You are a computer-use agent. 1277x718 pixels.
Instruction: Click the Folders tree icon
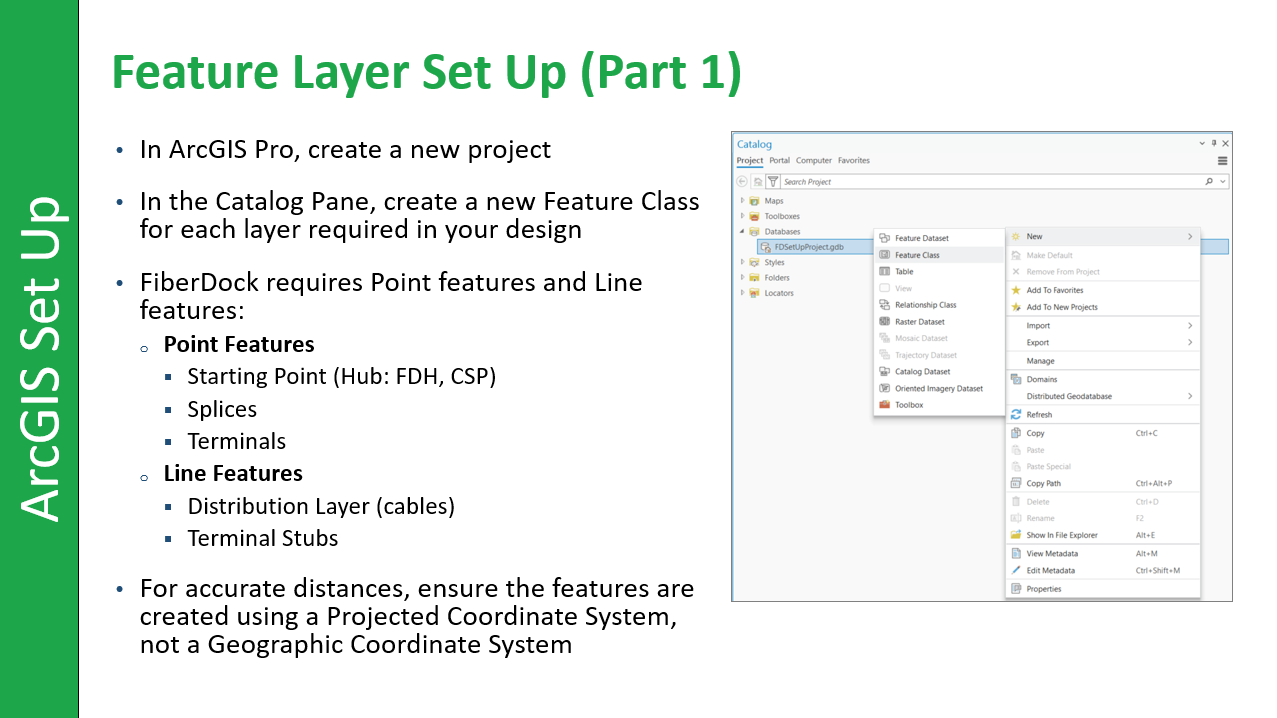pyautogui.click(x=753, y=278)
